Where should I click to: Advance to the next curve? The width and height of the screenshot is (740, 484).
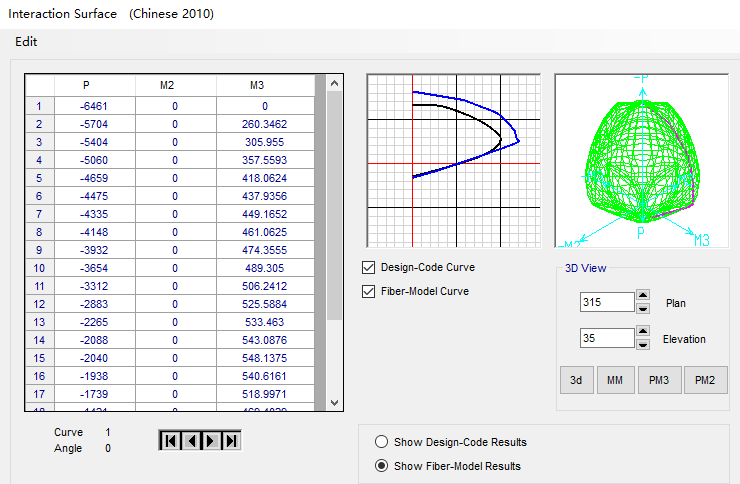[211, 440]
